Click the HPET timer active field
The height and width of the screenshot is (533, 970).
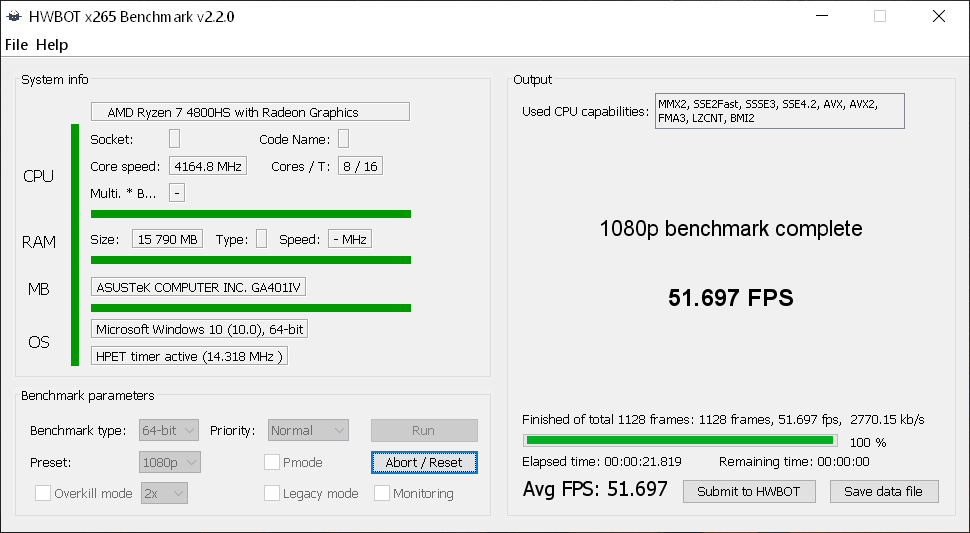pos(189,356)
